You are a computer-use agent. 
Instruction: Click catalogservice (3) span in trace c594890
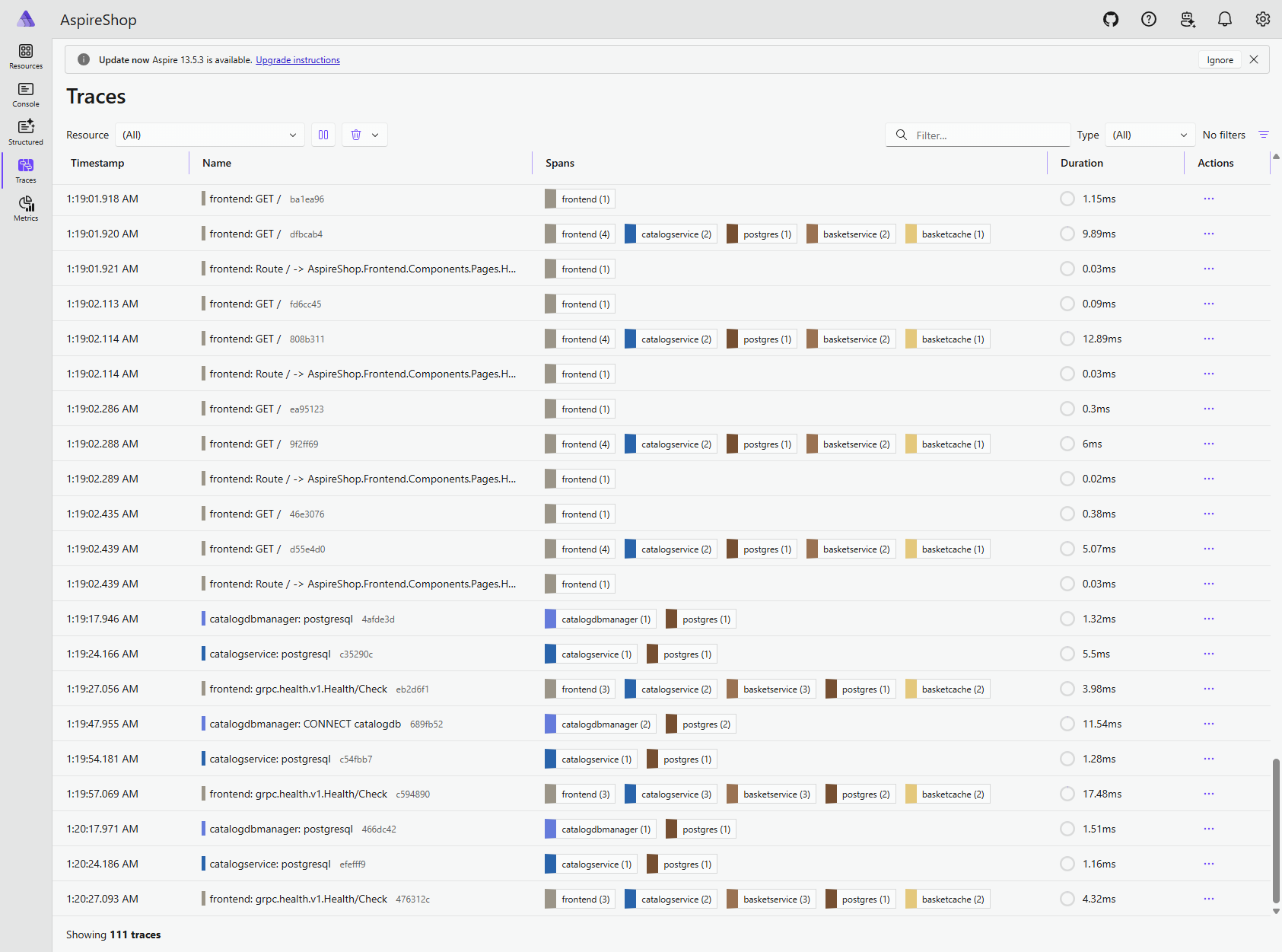pos(670,794)
